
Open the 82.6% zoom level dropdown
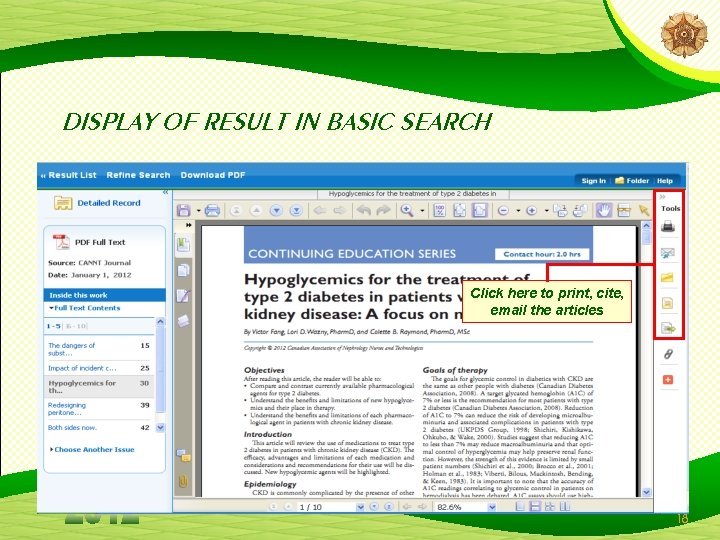(492, 507)
